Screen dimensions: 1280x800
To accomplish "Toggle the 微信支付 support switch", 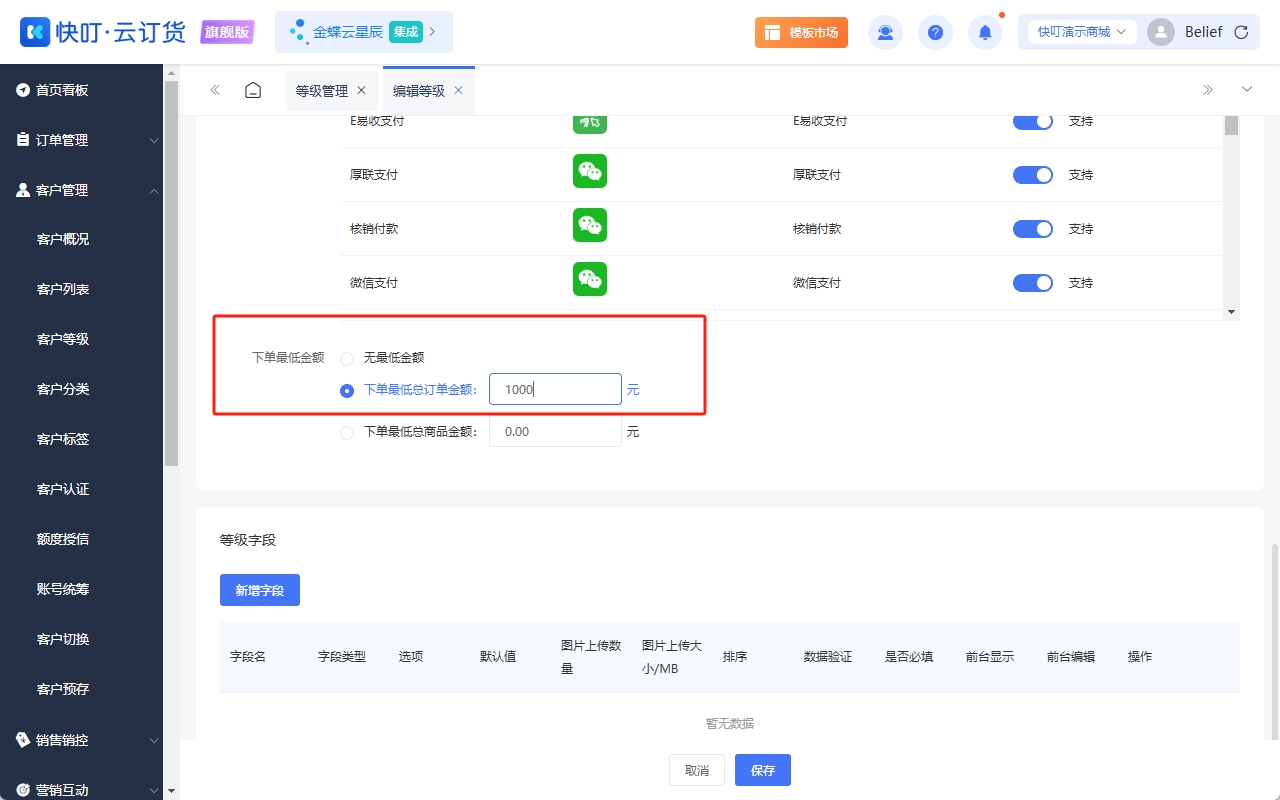I will 1033,283.
